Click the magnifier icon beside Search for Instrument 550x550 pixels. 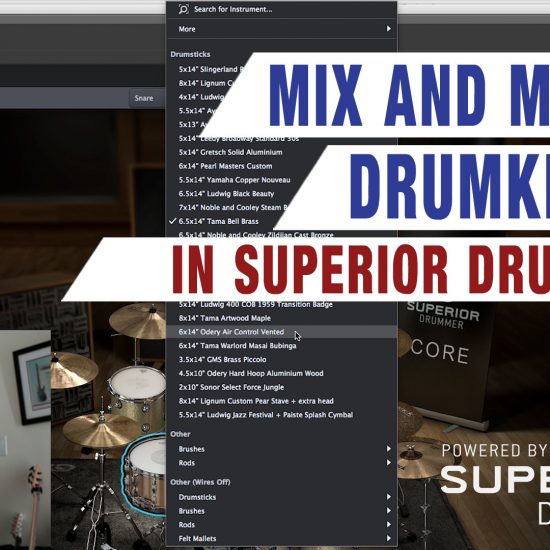click(183, 9)
